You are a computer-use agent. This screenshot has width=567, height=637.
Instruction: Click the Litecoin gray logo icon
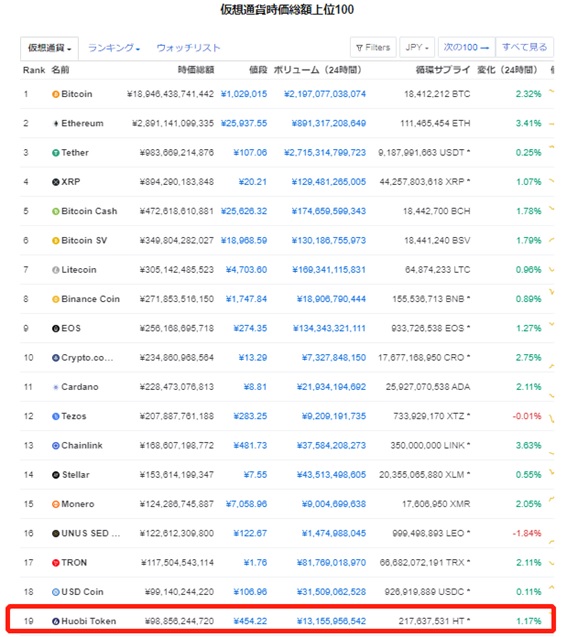56,270
